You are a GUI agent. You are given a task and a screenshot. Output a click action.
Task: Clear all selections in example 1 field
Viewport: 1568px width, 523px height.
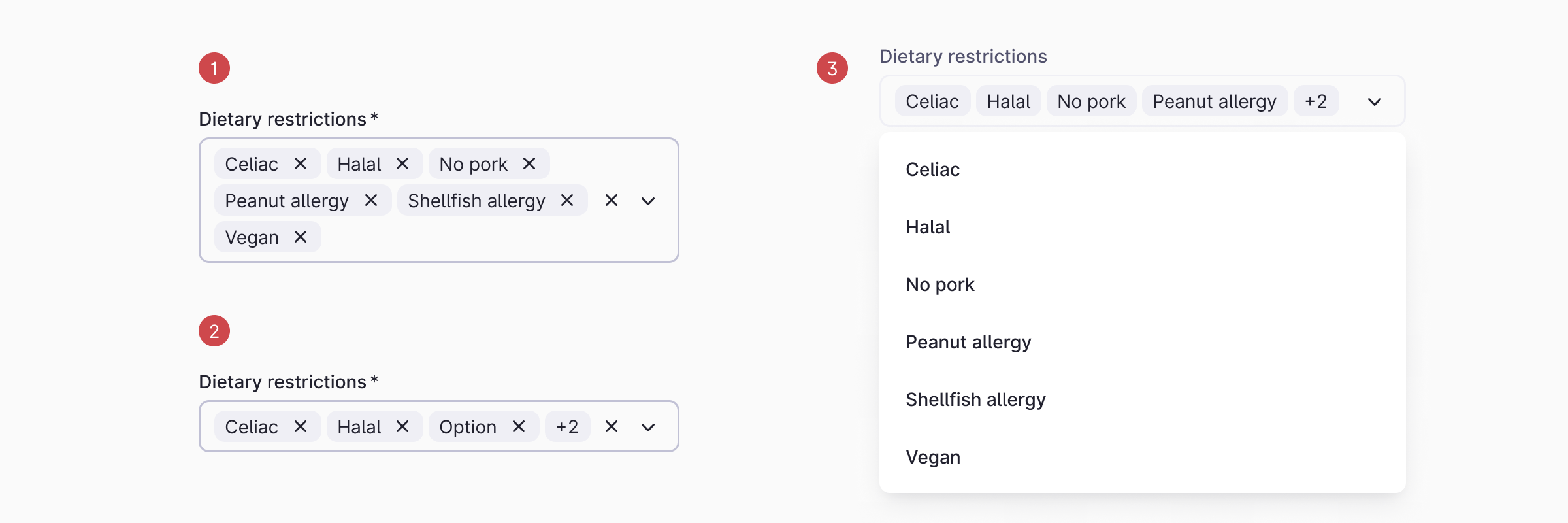(612, 200)
